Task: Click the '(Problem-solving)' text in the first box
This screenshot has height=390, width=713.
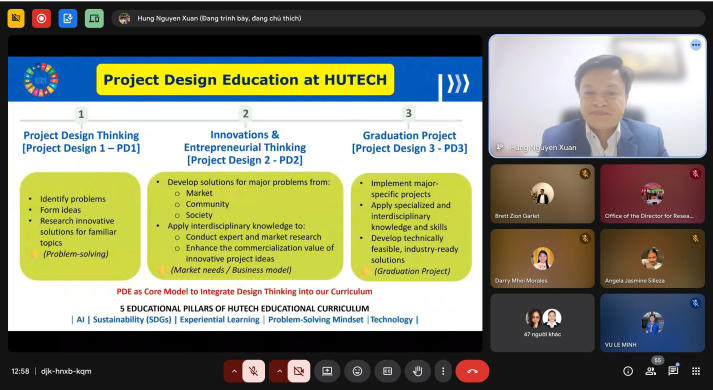Action: pyautogui.click(x=76, y=254)
